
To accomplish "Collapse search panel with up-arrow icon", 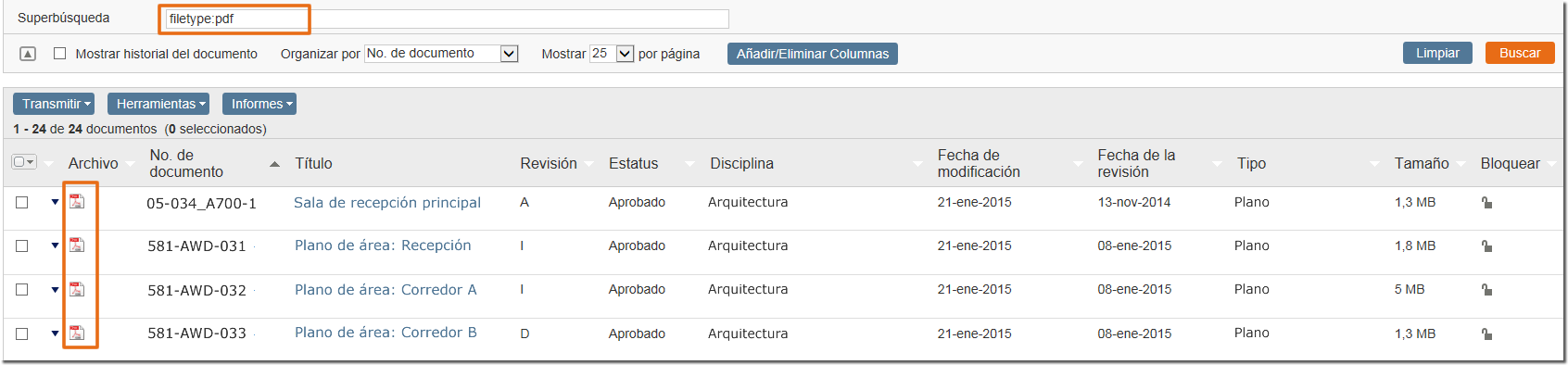I will (28, 54).
